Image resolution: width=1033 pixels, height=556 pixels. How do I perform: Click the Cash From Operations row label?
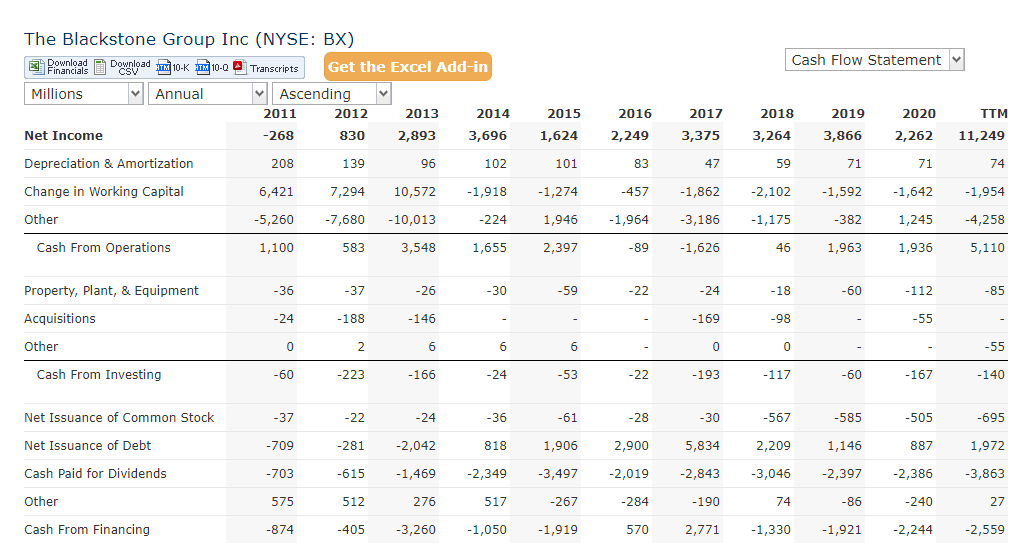[x=103, y=248]
